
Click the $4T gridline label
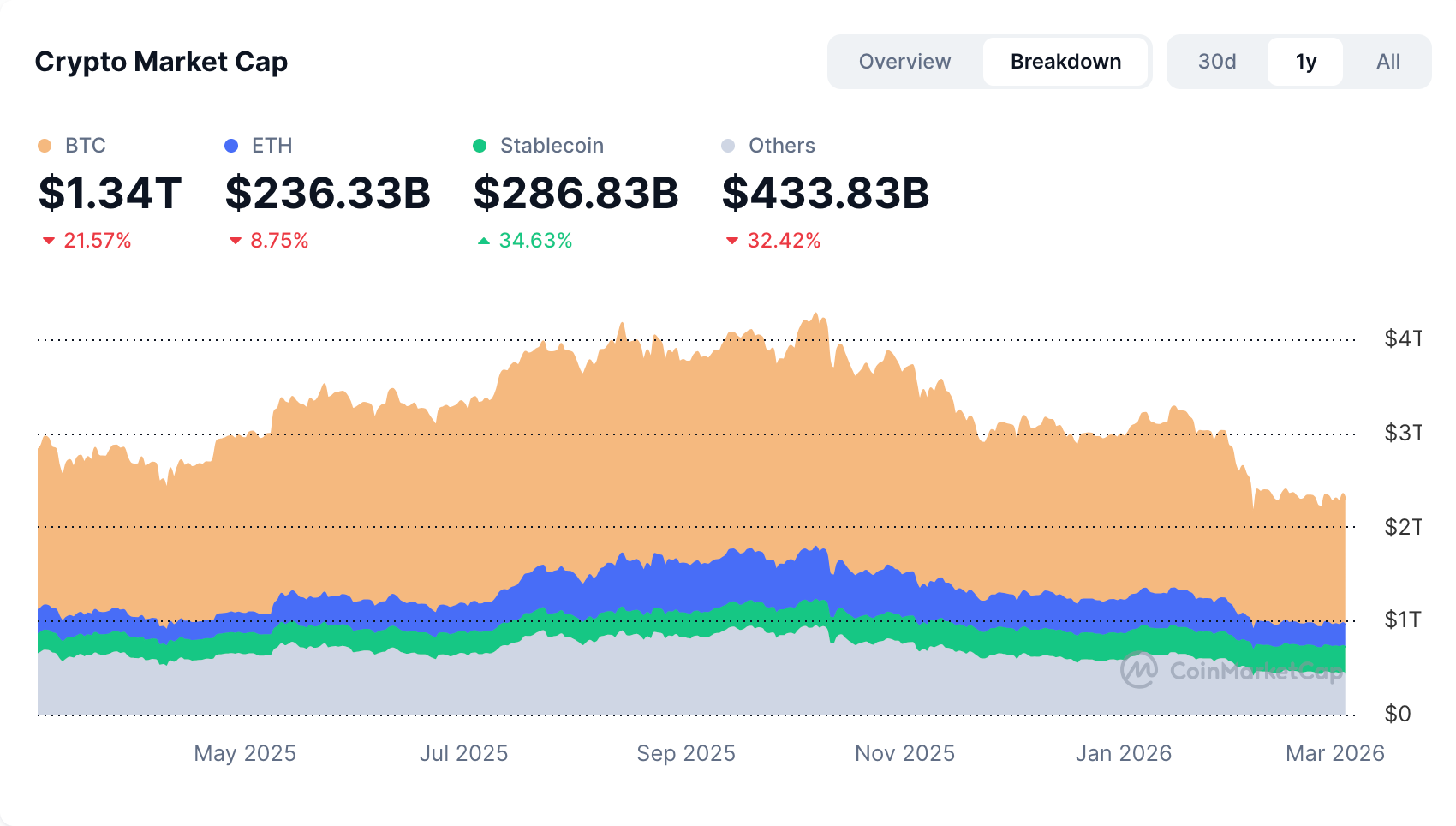pyautogui.click(x=1405, y=338)
